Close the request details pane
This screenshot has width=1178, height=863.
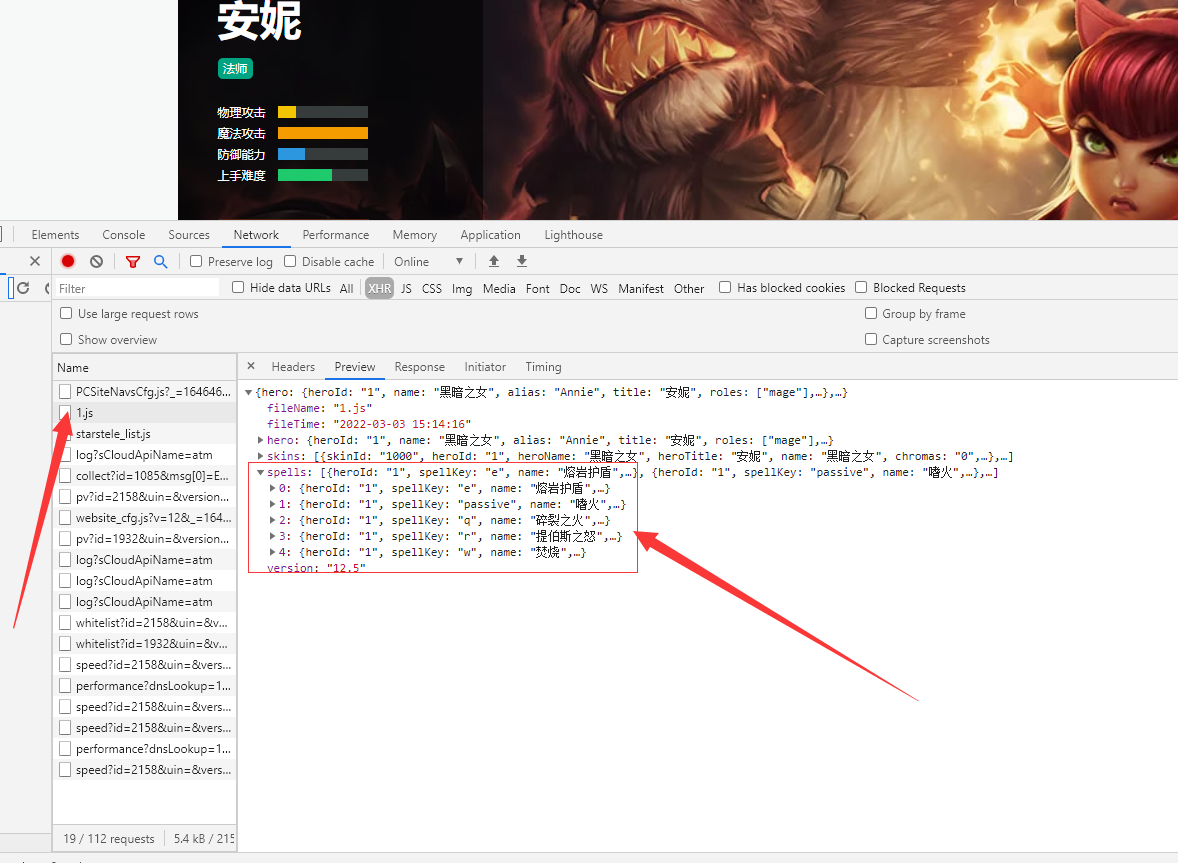point(249,366)
